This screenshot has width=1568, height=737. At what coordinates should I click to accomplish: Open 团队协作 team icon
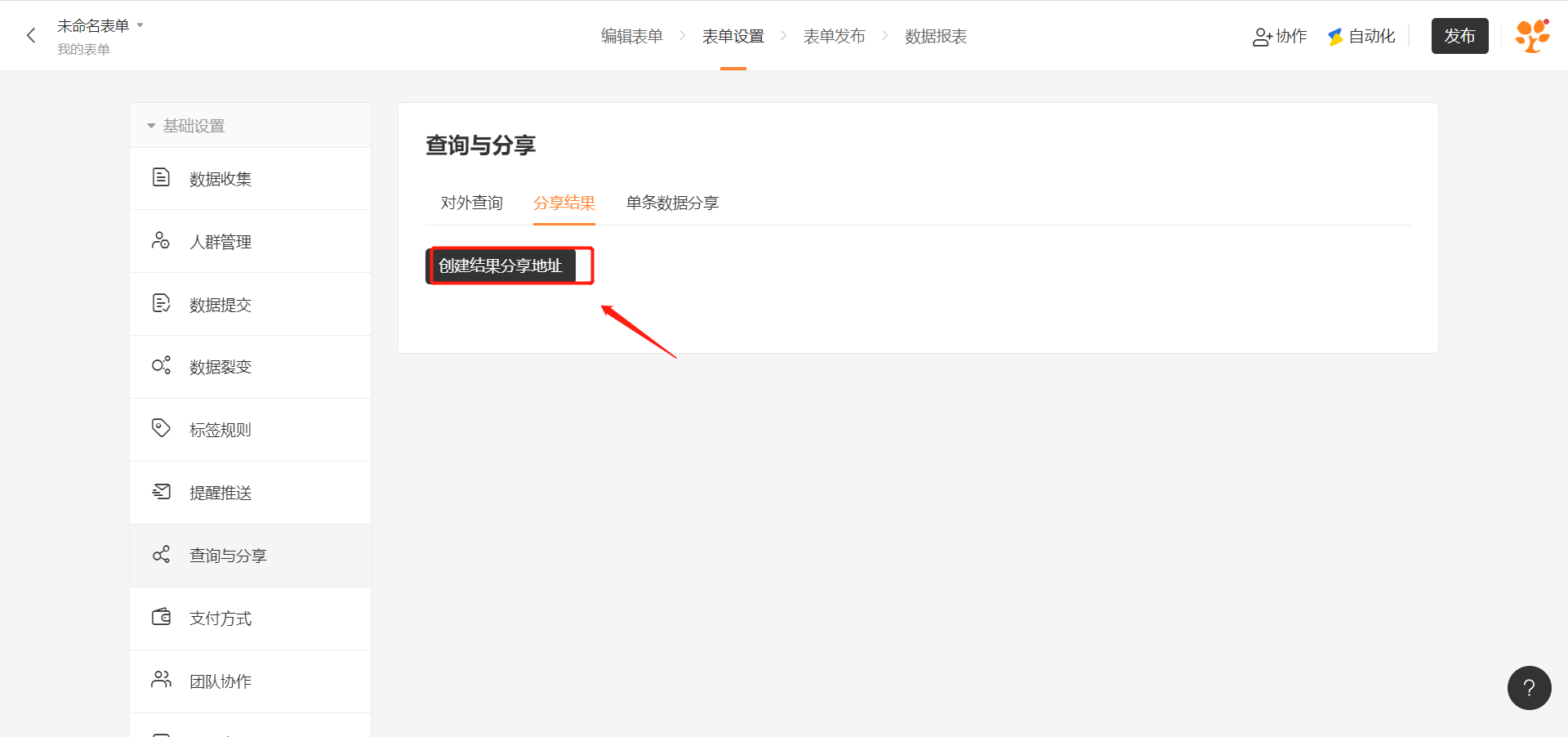point(161,680)
